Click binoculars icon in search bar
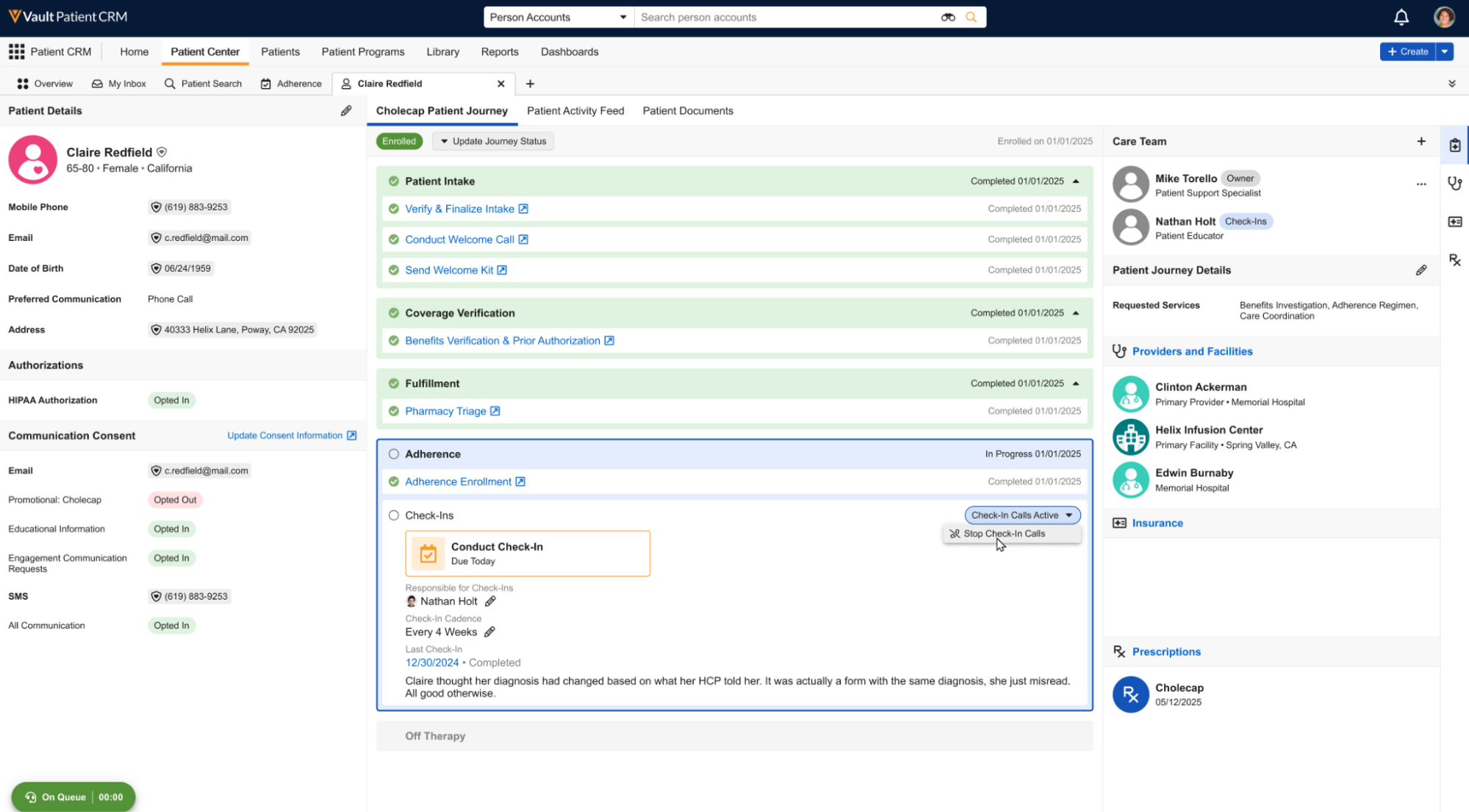The width and height of the screenshot is (1469, 812). click(948, 17)
